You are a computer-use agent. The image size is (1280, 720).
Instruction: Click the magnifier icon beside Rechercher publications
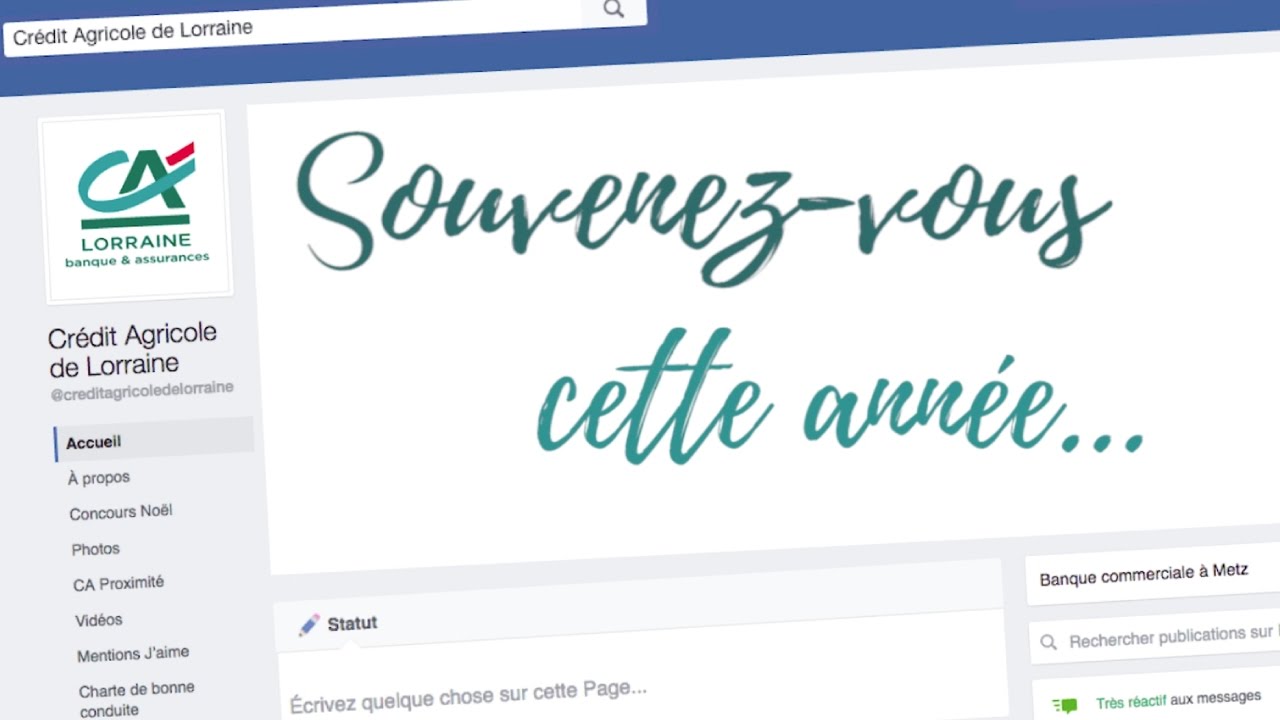(1048, 642)
